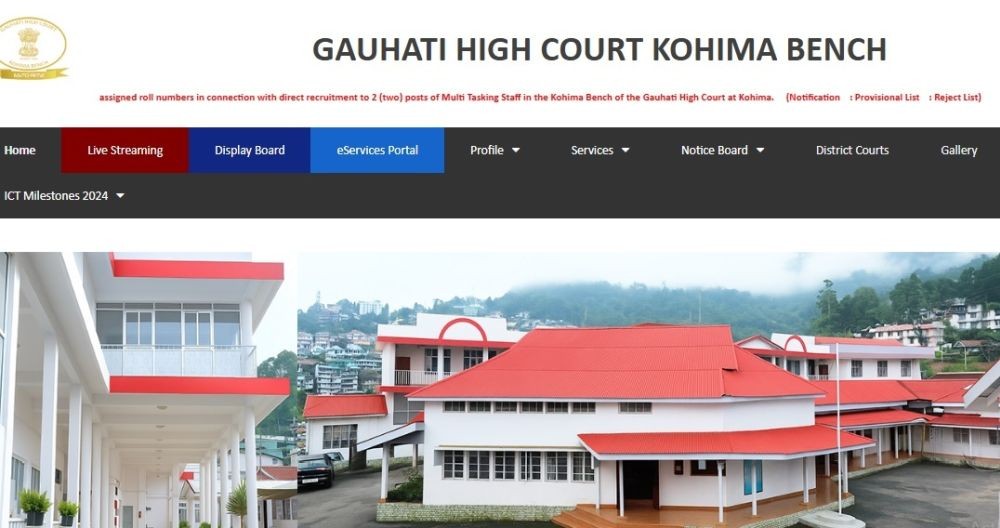Viewport: 1000px width, 528px height.
Task: Open the Reject List link
Action: (x=956, y=98)
